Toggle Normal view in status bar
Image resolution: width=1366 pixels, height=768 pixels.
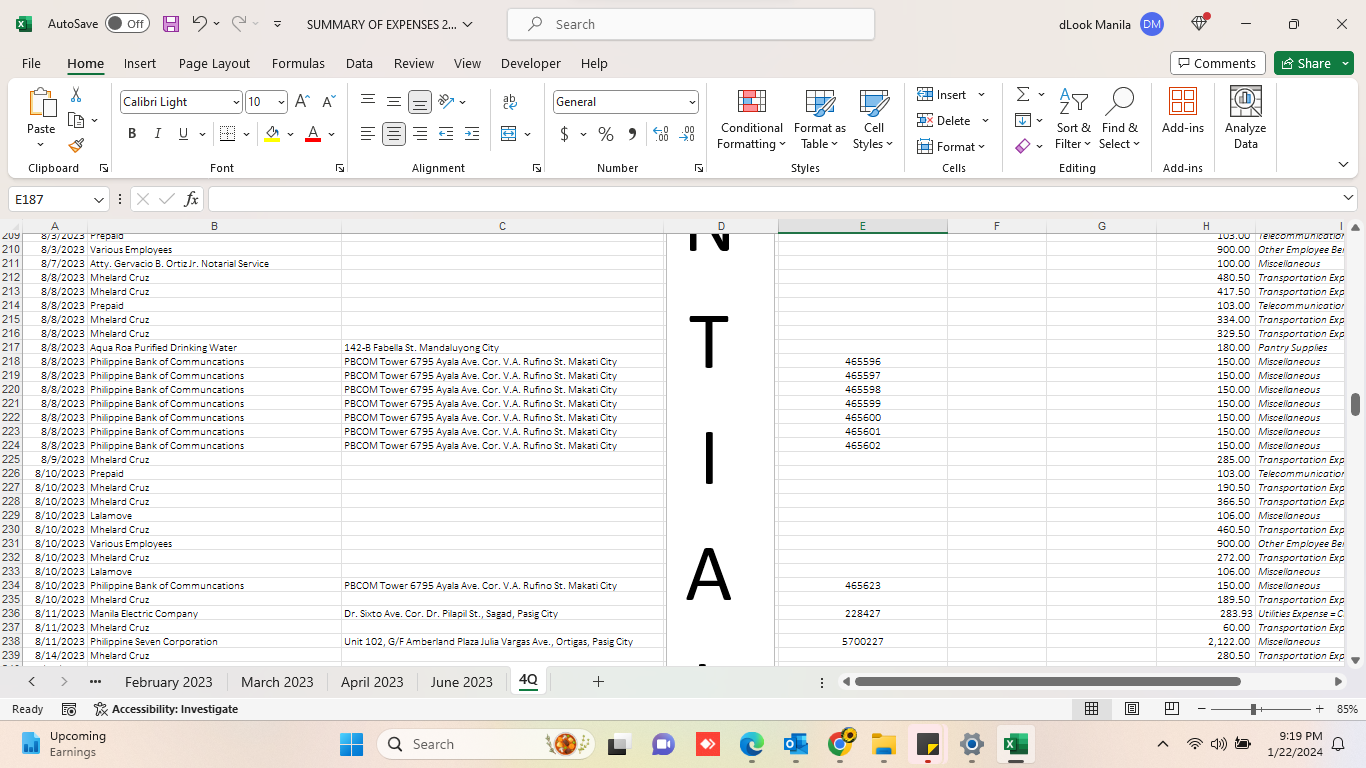coord(1092,709)
